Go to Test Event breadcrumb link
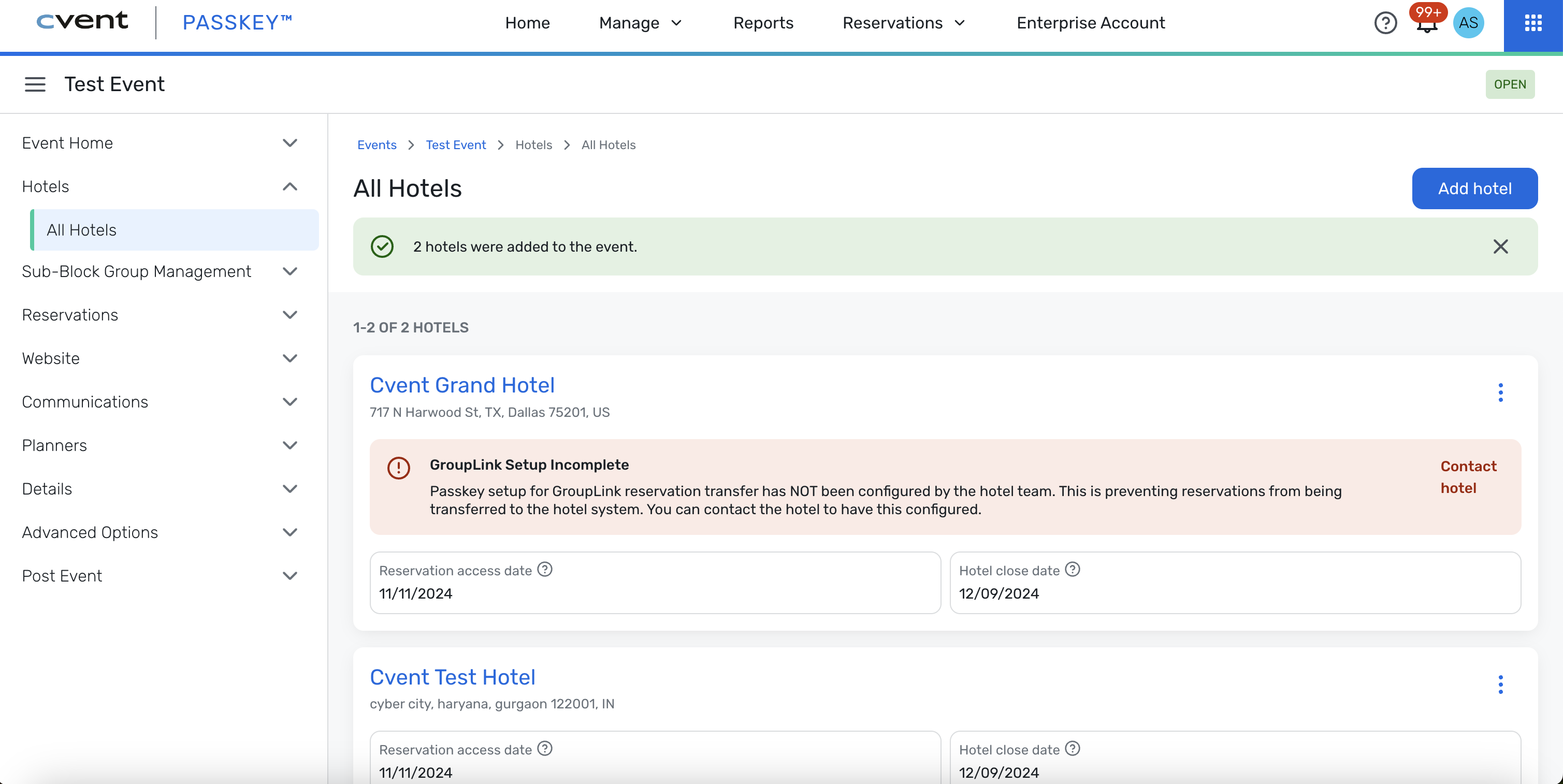The height and width of the screenshot is (784, 1563). click(456, 145)
